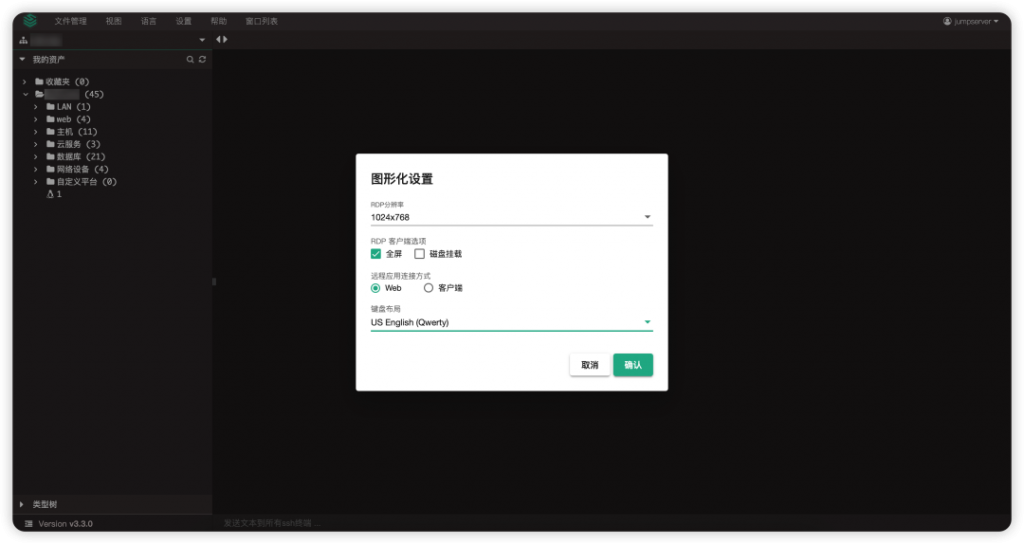Select the 主机 (11) tree label
1024x544 pixels.
click(x=77, y=132)
